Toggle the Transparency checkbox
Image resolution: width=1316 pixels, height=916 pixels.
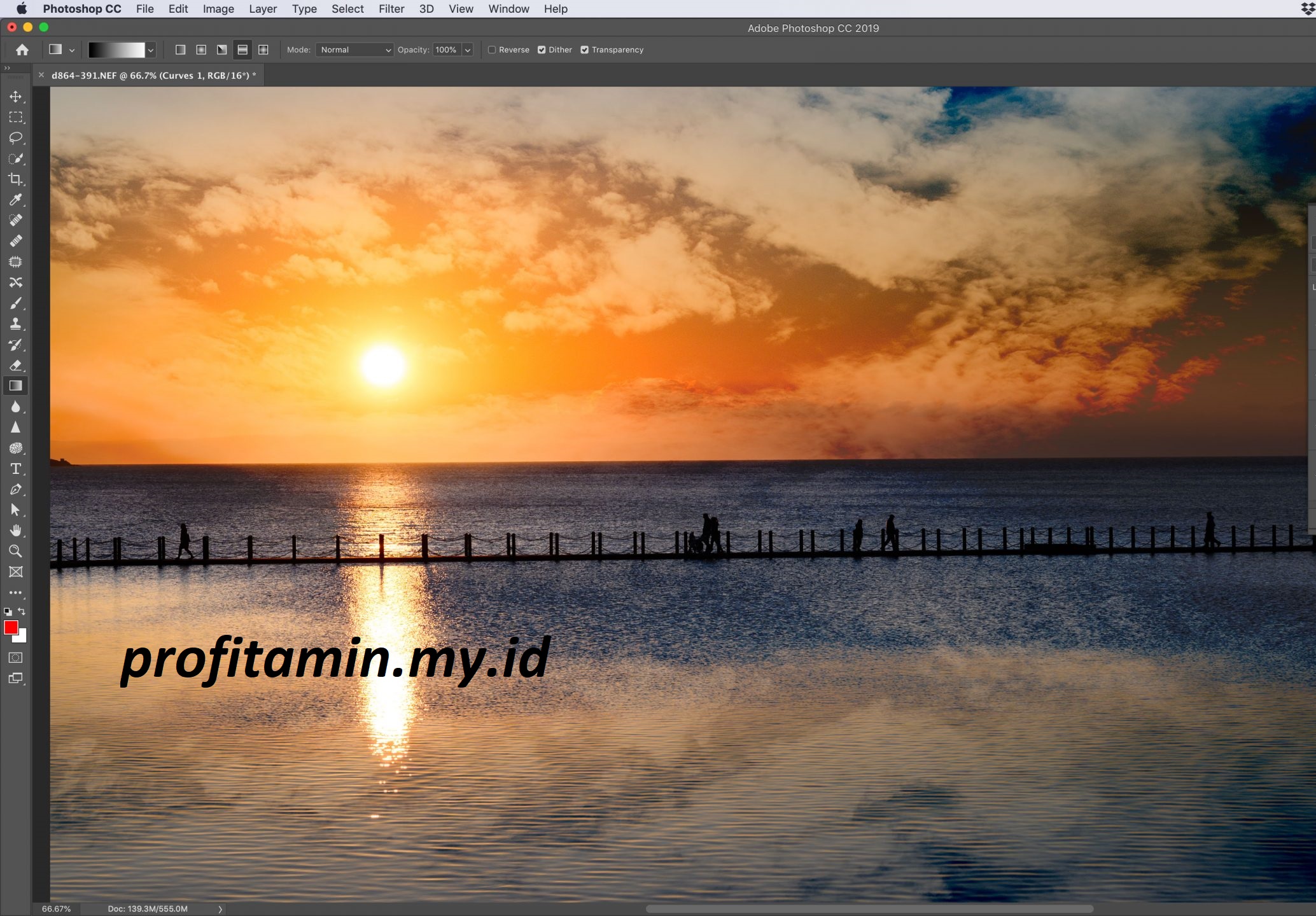pos(584,49)
